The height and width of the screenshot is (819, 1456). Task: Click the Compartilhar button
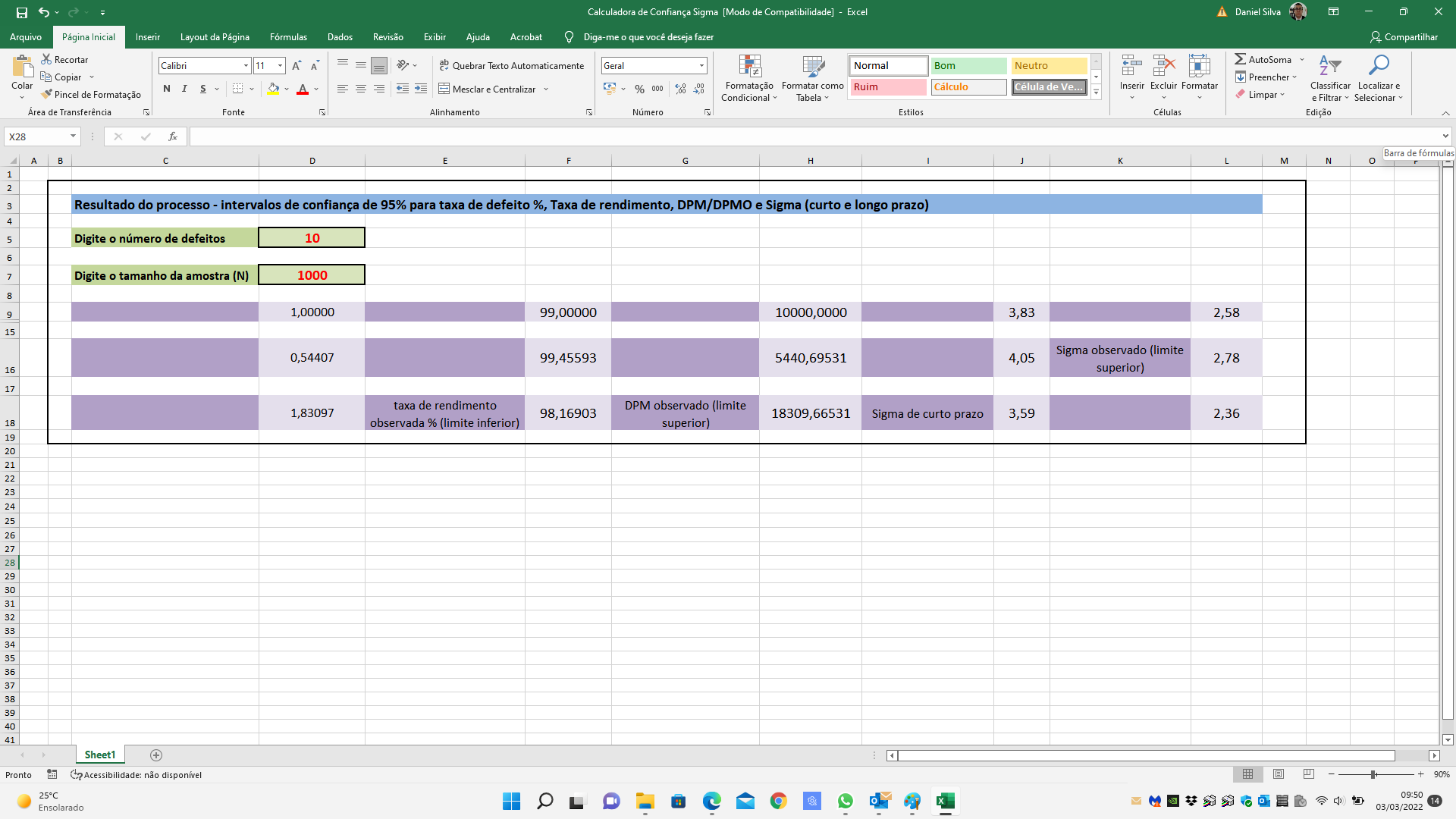click(x=1403, y=37)
